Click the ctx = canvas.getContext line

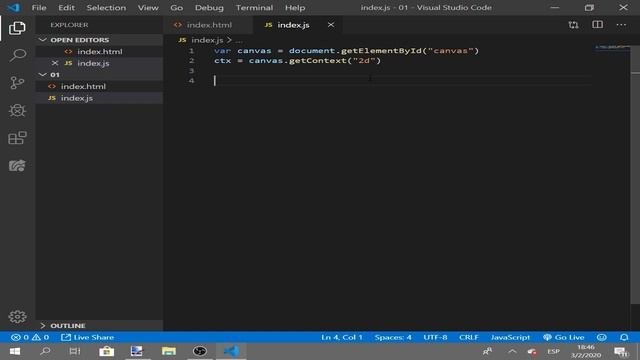[297, 61]
